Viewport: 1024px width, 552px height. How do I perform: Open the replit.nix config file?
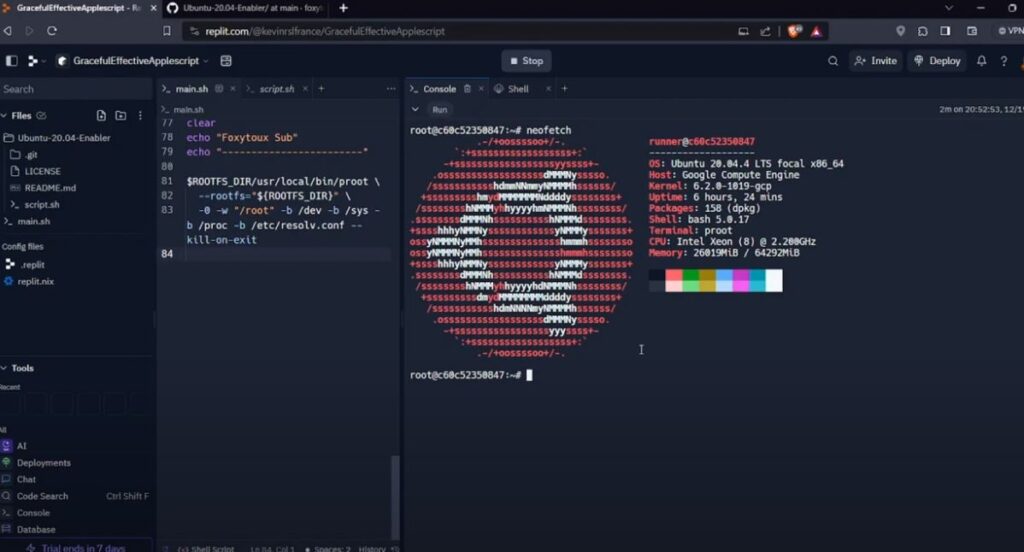coord(35,282)
